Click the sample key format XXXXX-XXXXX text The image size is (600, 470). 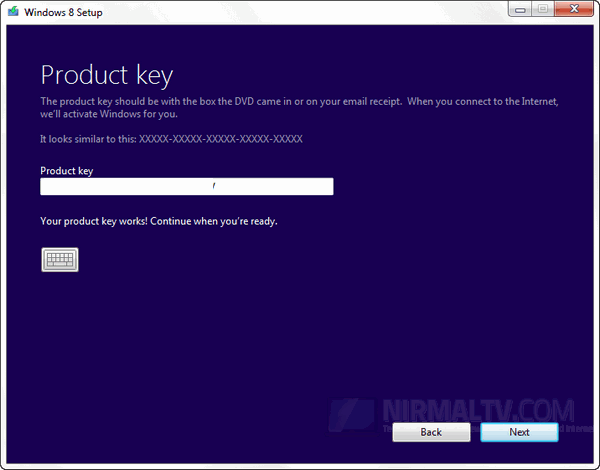pyautogui.click(x=221, y=139)
